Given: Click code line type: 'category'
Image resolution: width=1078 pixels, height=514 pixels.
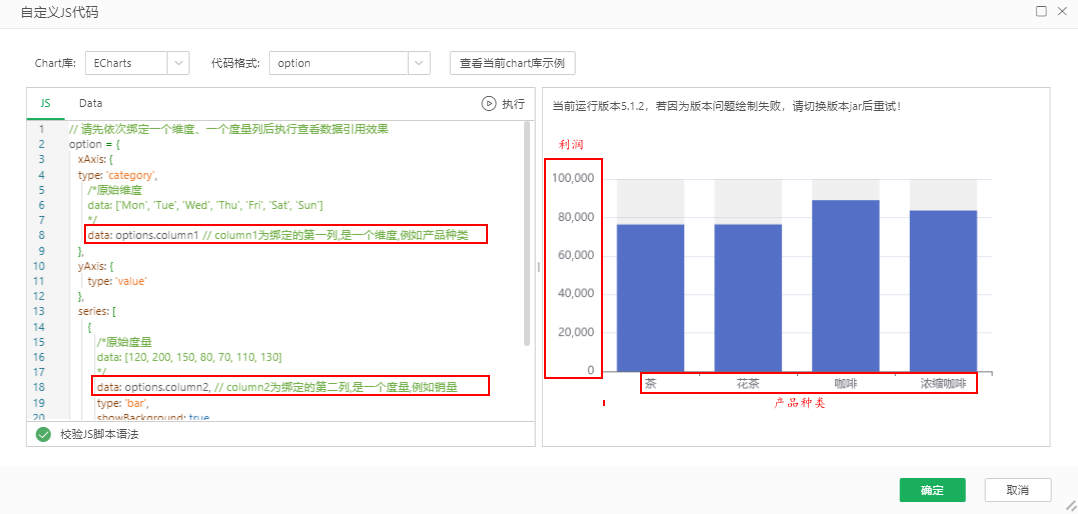Looking at the screenshot, I should coord(118,175).
